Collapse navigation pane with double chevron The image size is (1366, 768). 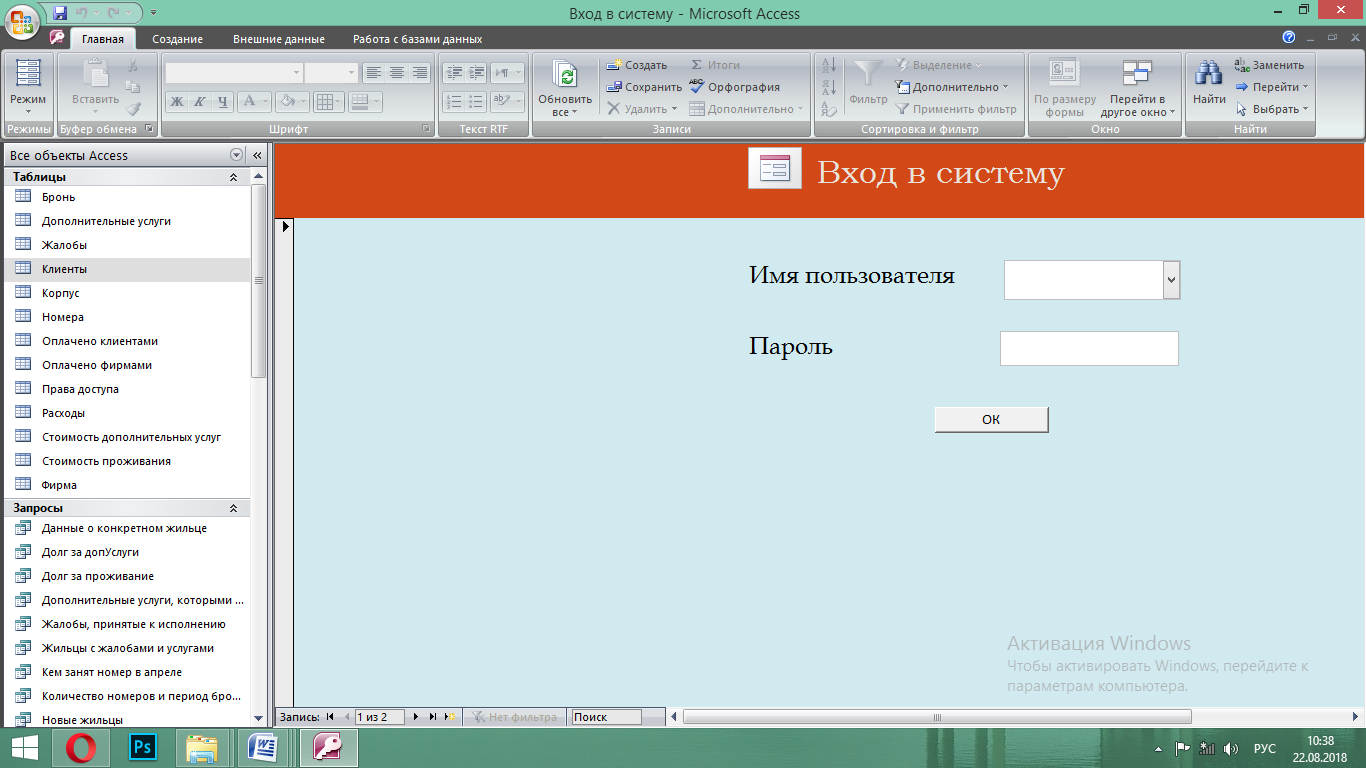tap(257, 155)
